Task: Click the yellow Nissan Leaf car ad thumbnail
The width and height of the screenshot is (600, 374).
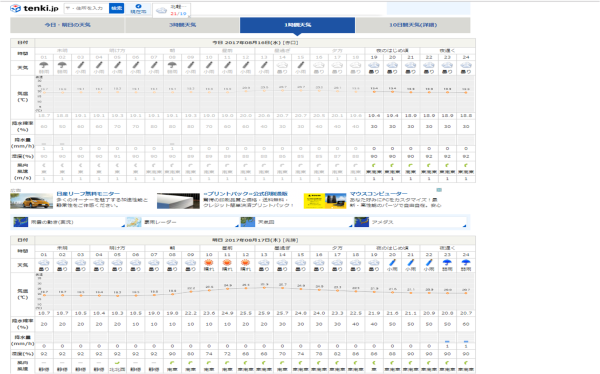Action: coord(31,201)
